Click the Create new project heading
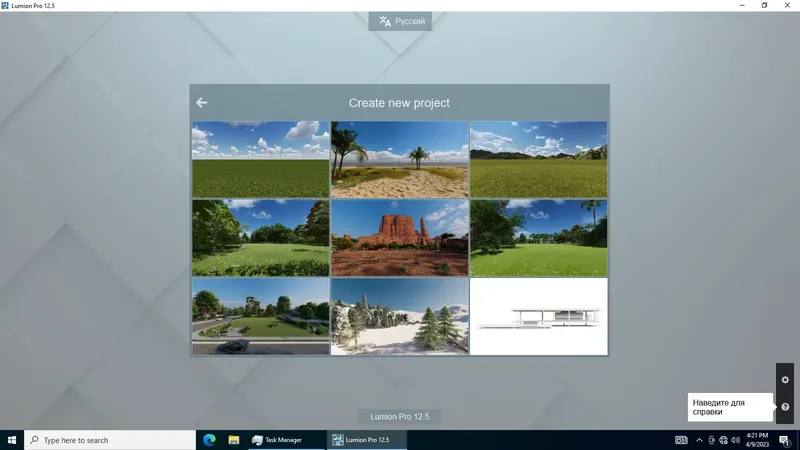This screenshot has width=800, height=450. 399,103
